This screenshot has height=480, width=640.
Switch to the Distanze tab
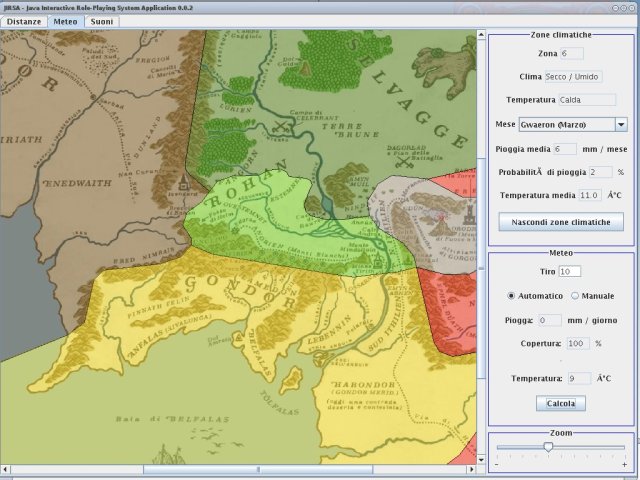(24, 21)
